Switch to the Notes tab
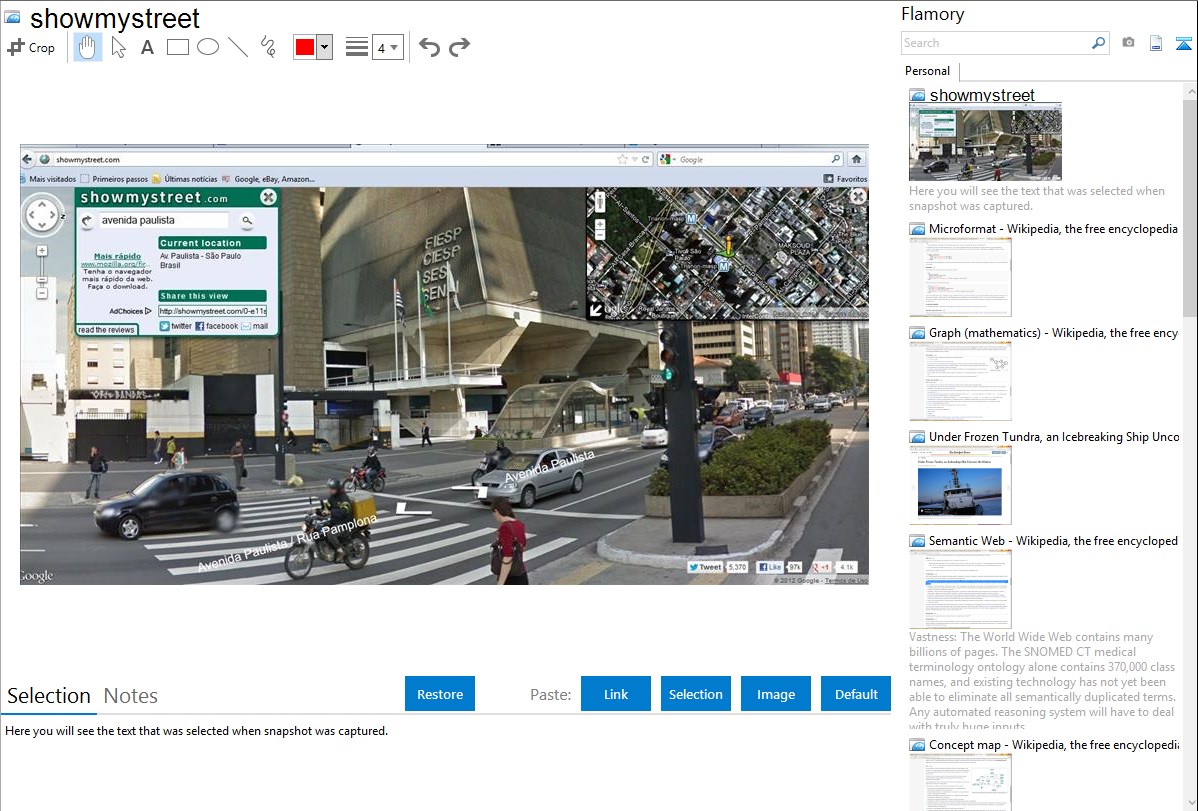Screen dimensions: 1198x811 tap(131, 696)
